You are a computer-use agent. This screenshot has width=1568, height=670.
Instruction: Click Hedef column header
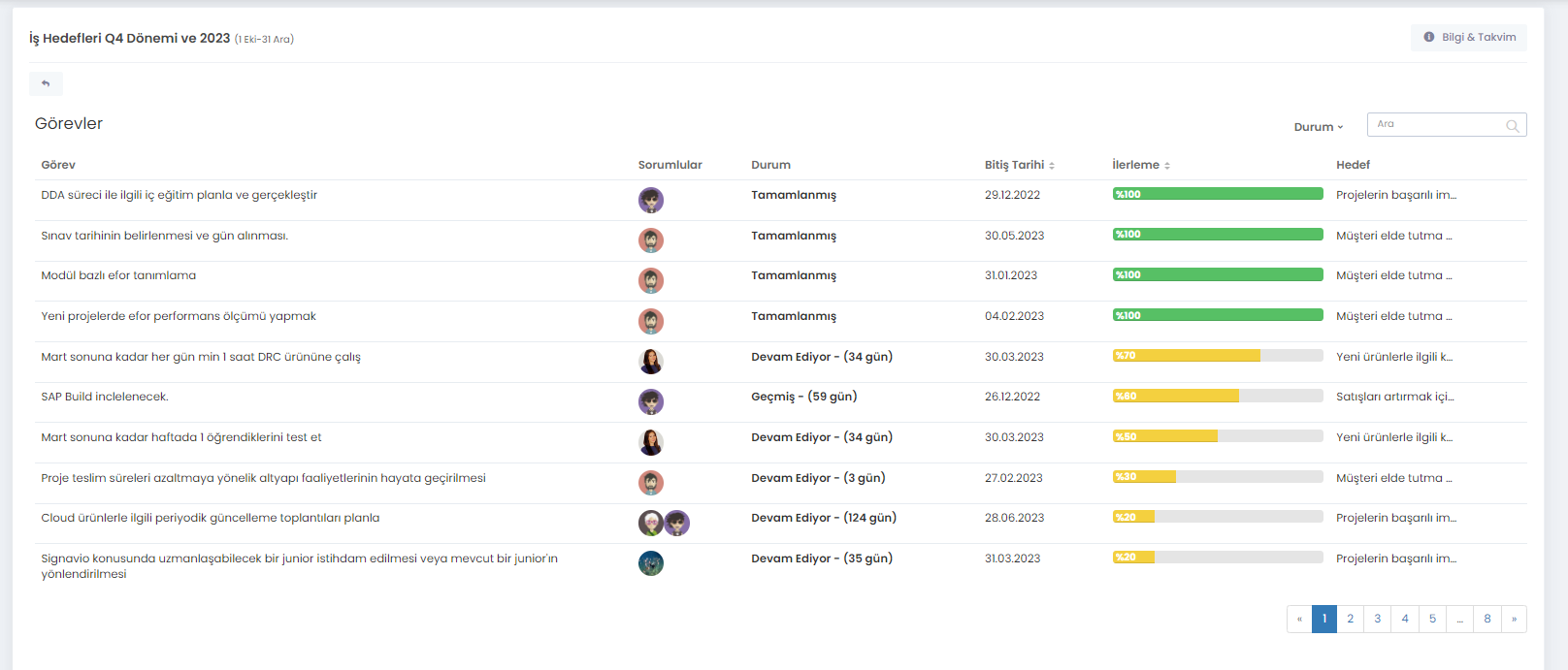coord(1353,165)
